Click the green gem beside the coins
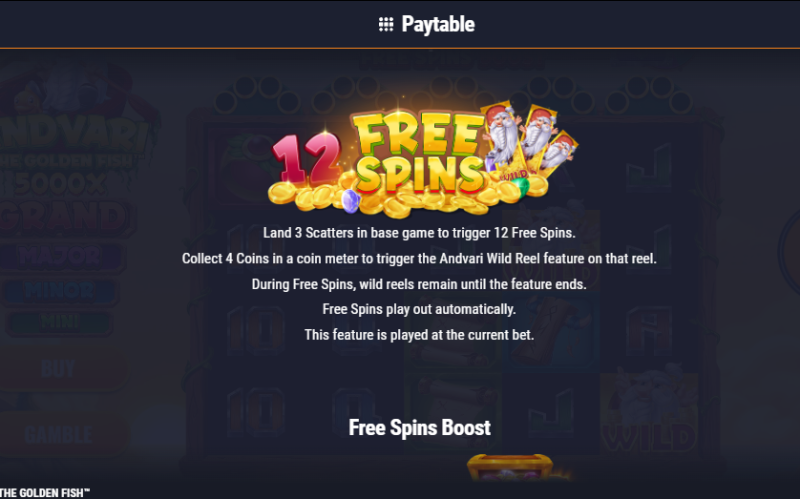800x499 pixels. pos(520,187)
